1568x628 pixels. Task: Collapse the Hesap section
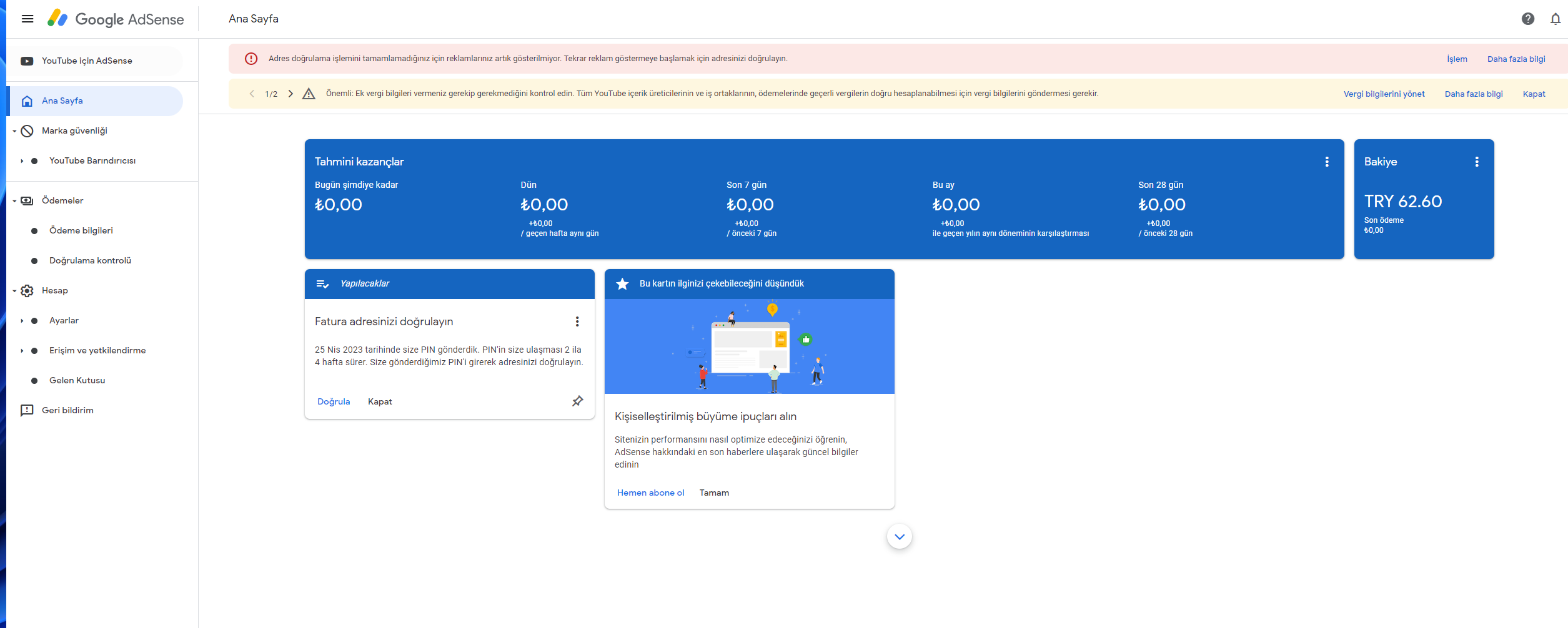14,291
